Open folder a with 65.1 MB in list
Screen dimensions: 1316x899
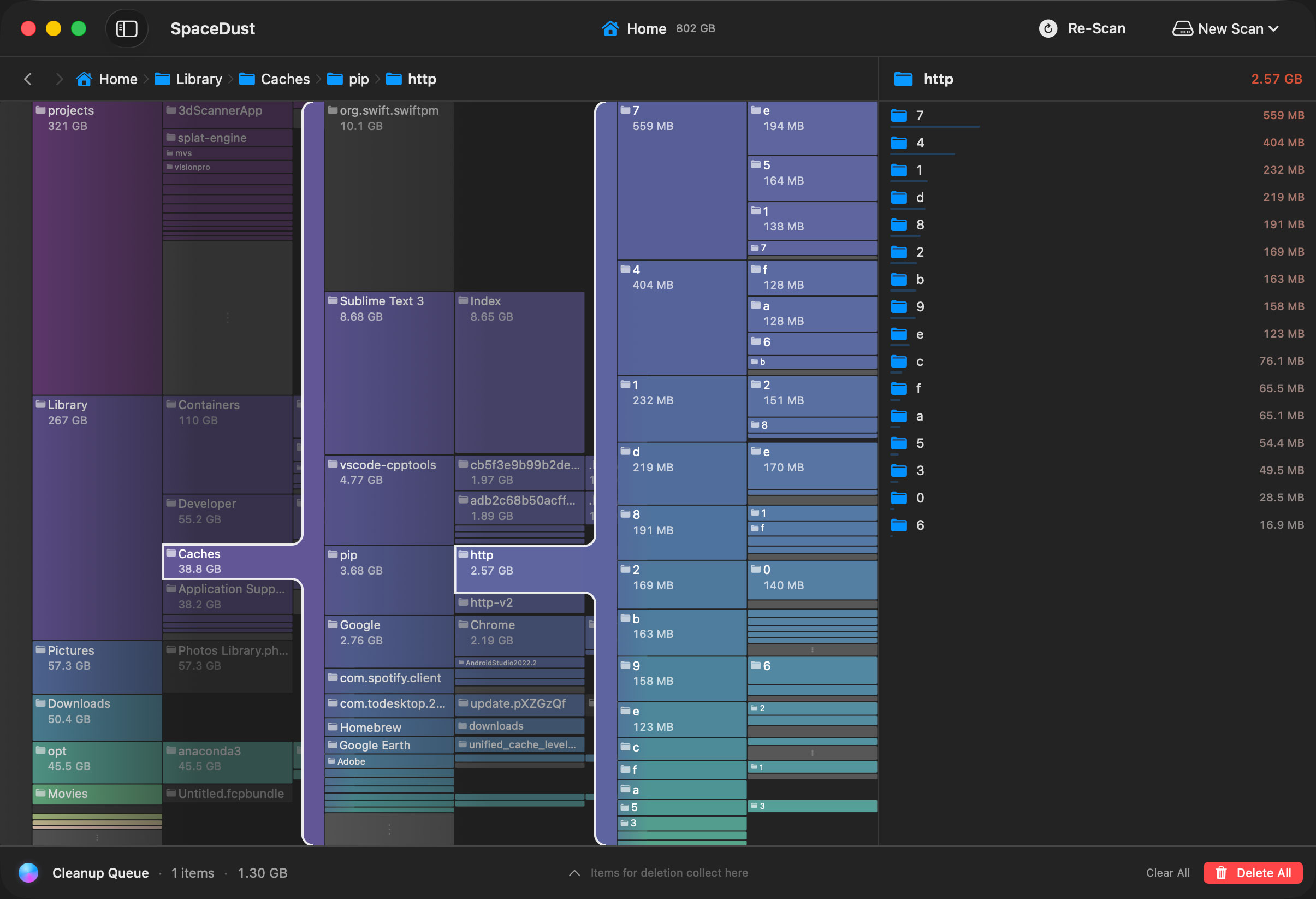(1097, 415)
